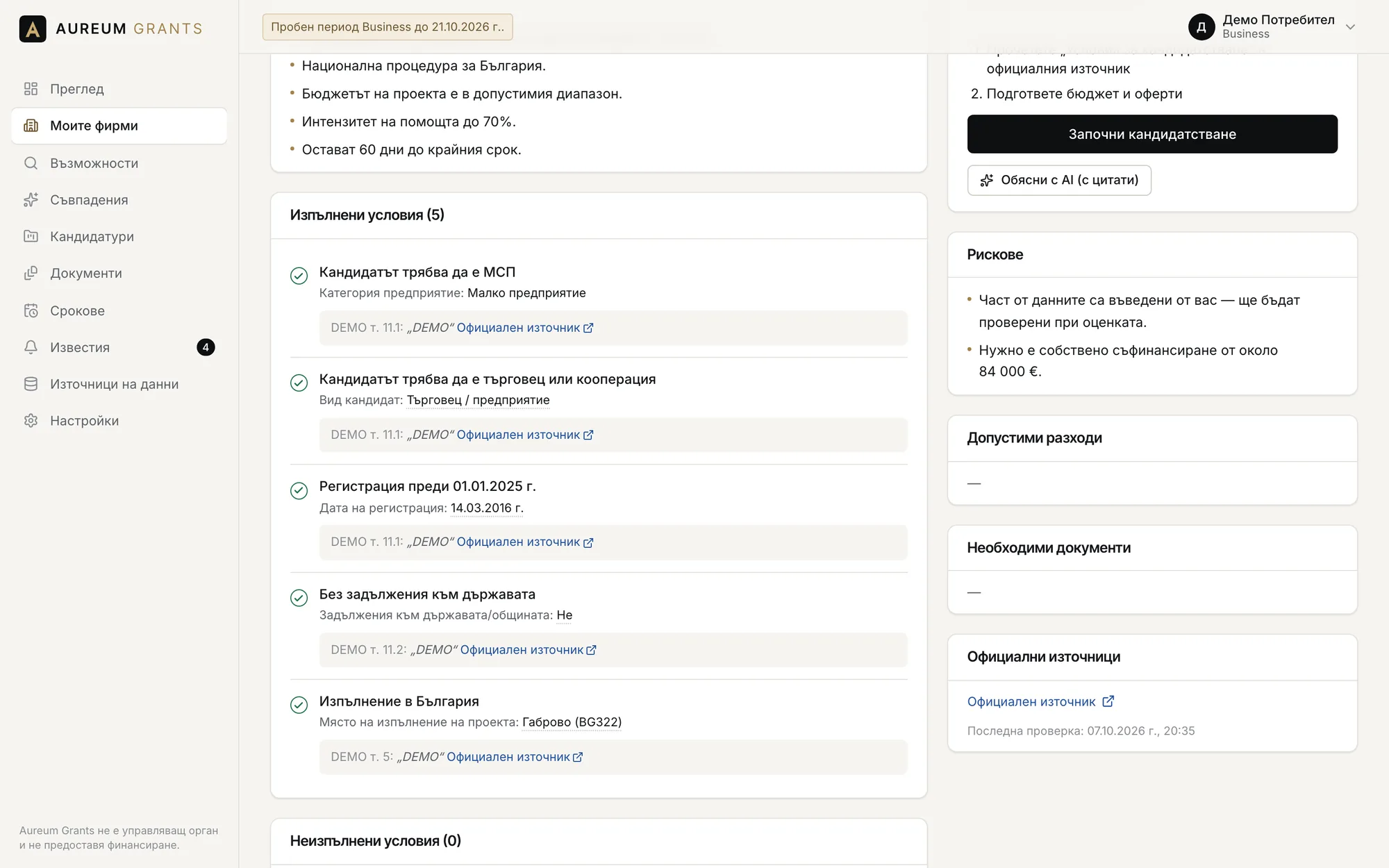Navigate to Срокове menu item

[x=119, y=310]
